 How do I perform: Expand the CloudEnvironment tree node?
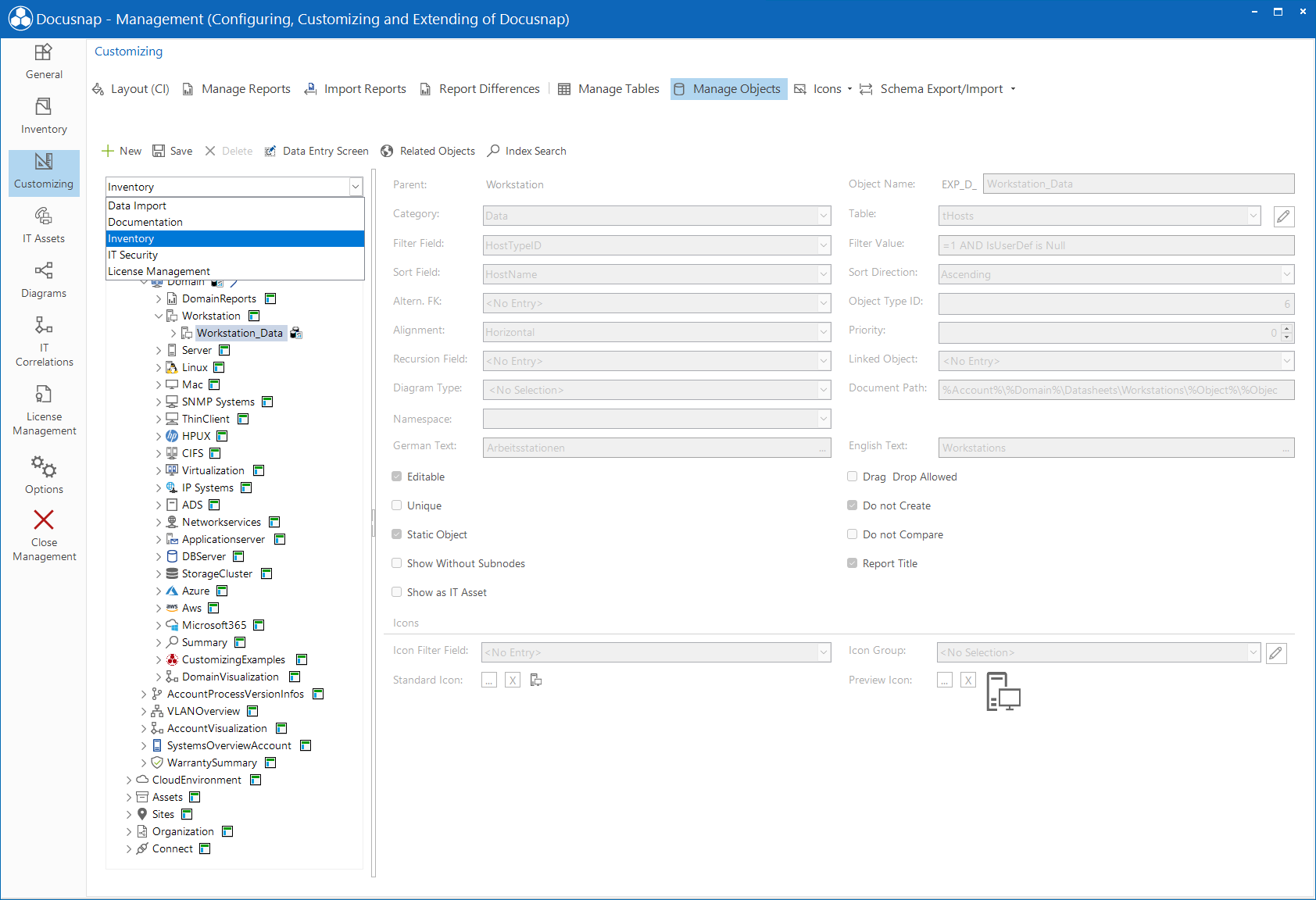click(129, 780)
